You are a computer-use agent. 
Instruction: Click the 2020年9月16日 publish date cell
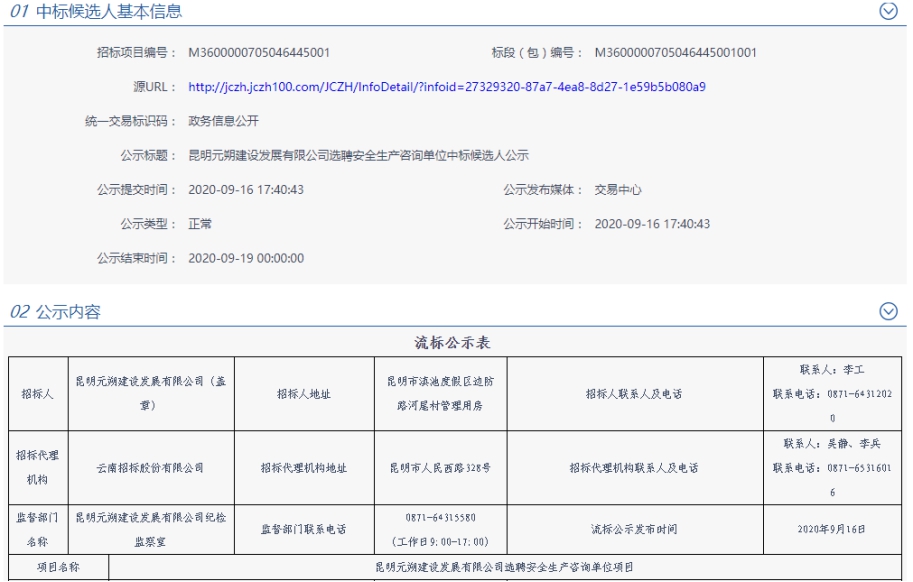[831, 528]
